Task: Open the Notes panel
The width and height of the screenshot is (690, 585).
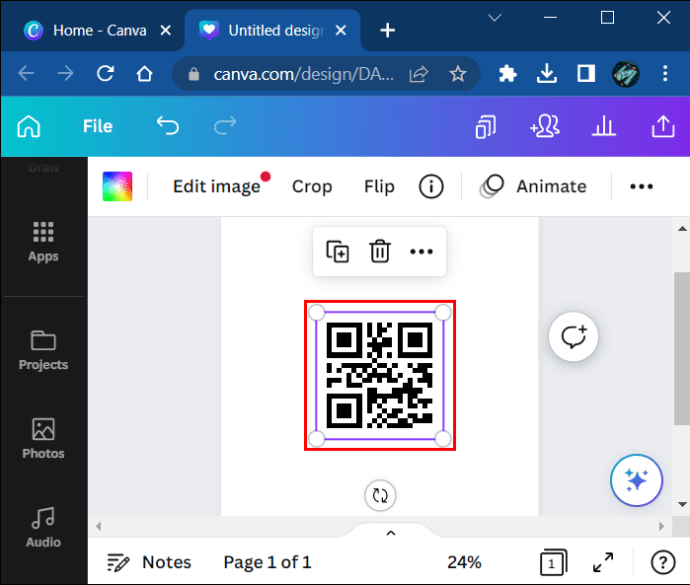Action: pos(149,563)
